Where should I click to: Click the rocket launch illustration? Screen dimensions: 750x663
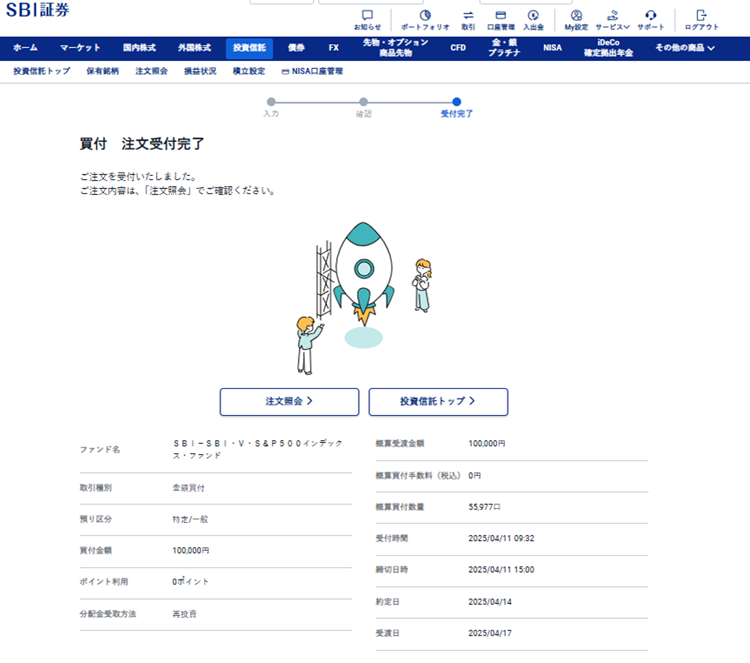tap(364, 298)
